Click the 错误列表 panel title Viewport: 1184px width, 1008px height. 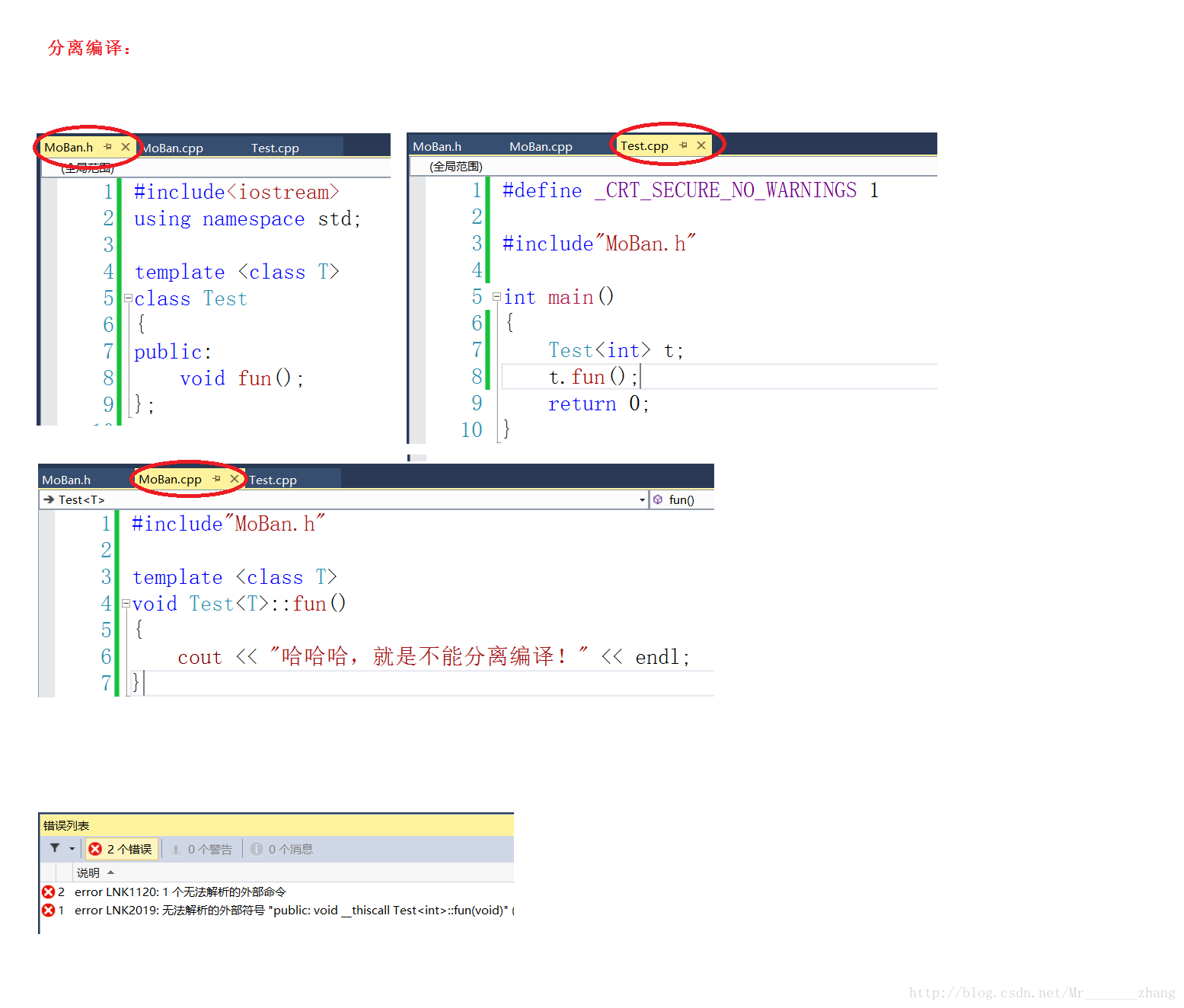(66, 825)
